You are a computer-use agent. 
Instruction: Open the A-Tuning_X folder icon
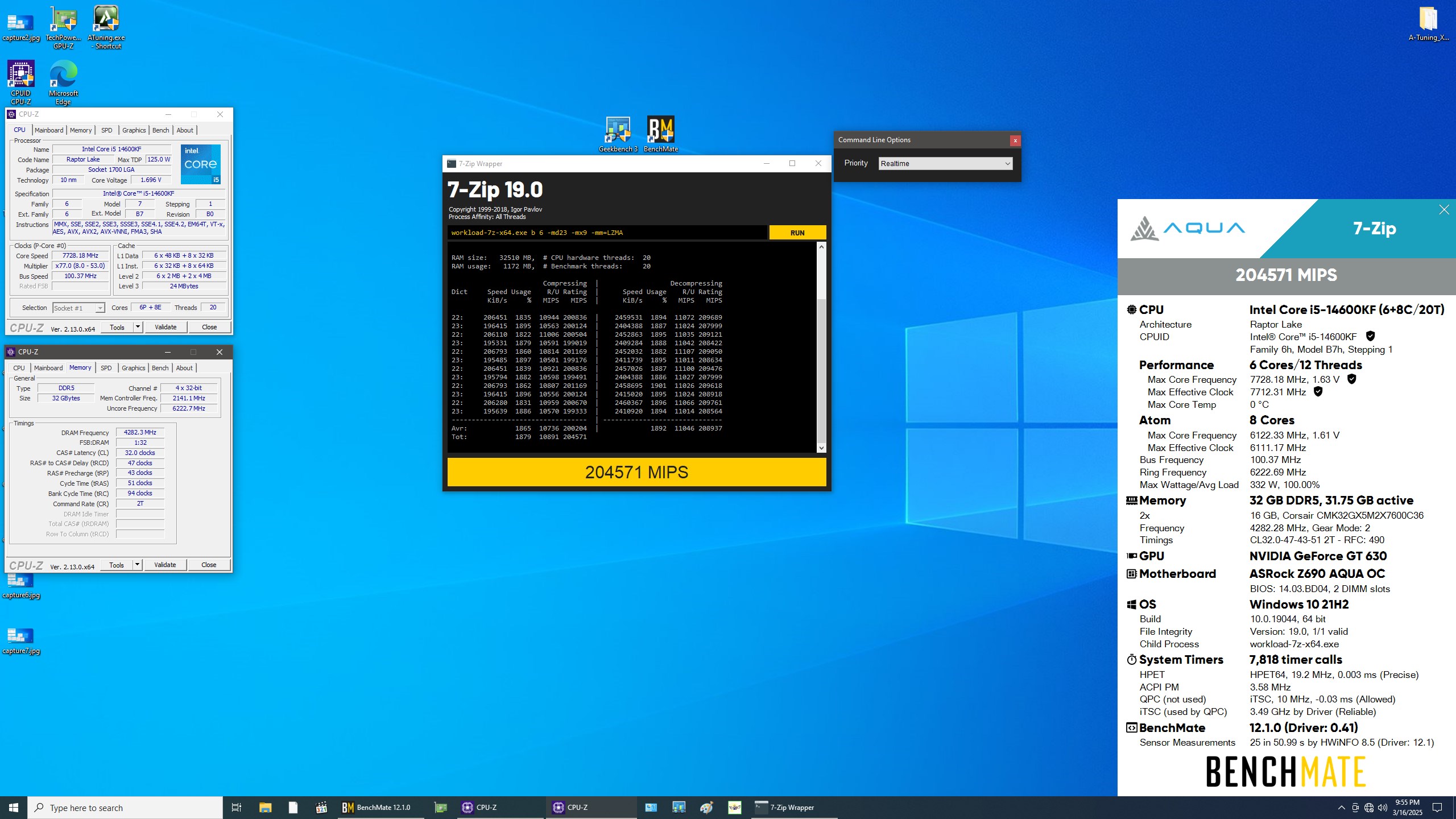click(1429, 24)
